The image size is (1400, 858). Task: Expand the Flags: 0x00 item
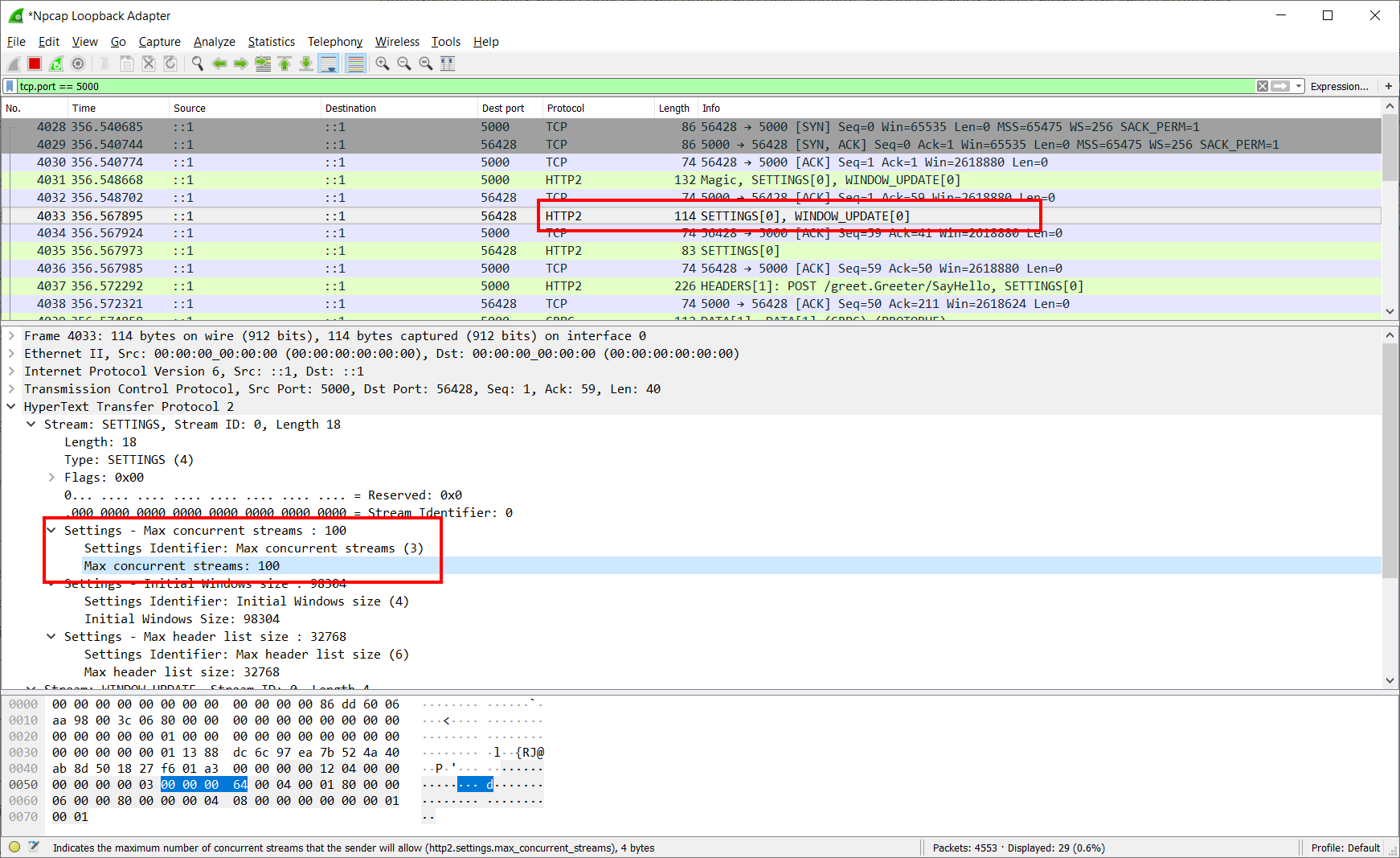51,478
